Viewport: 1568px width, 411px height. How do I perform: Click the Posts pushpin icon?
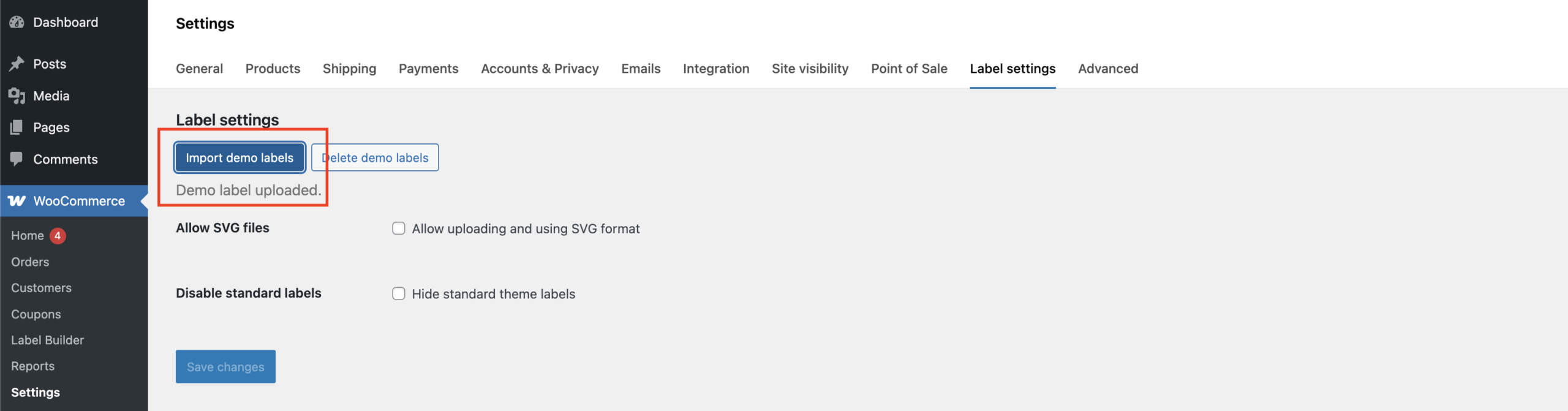17,64
